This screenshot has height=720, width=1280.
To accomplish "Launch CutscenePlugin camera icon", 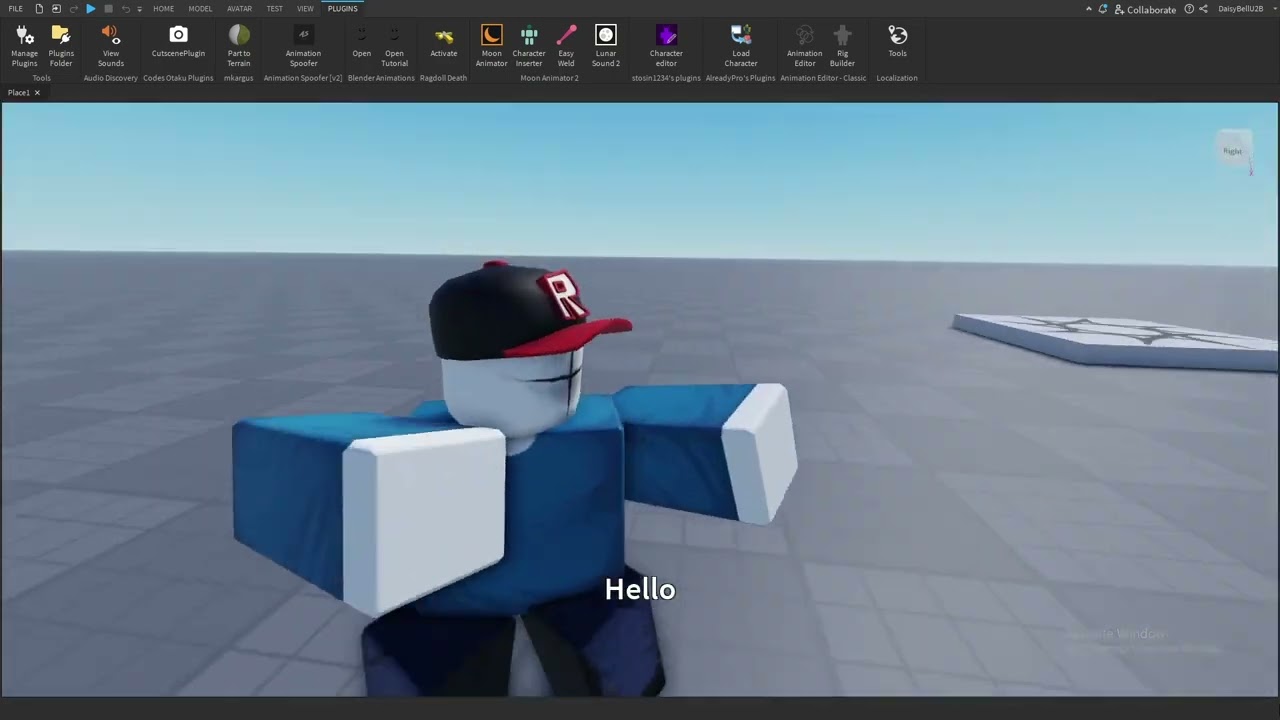I will [x=178, y=42].
